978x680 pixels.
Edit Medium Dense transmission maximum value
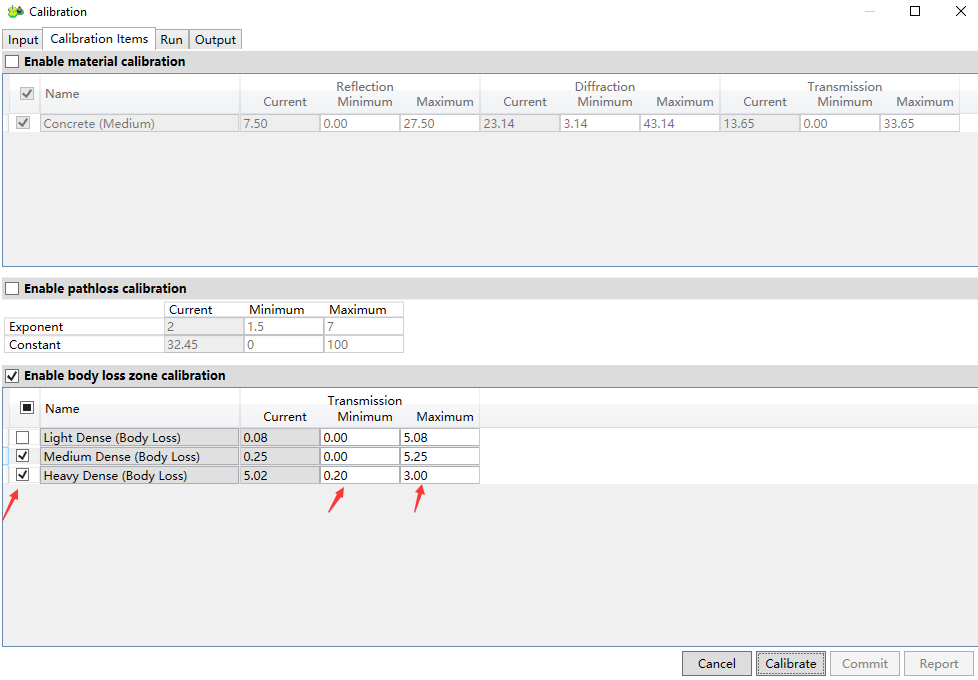tap(439, 457)
